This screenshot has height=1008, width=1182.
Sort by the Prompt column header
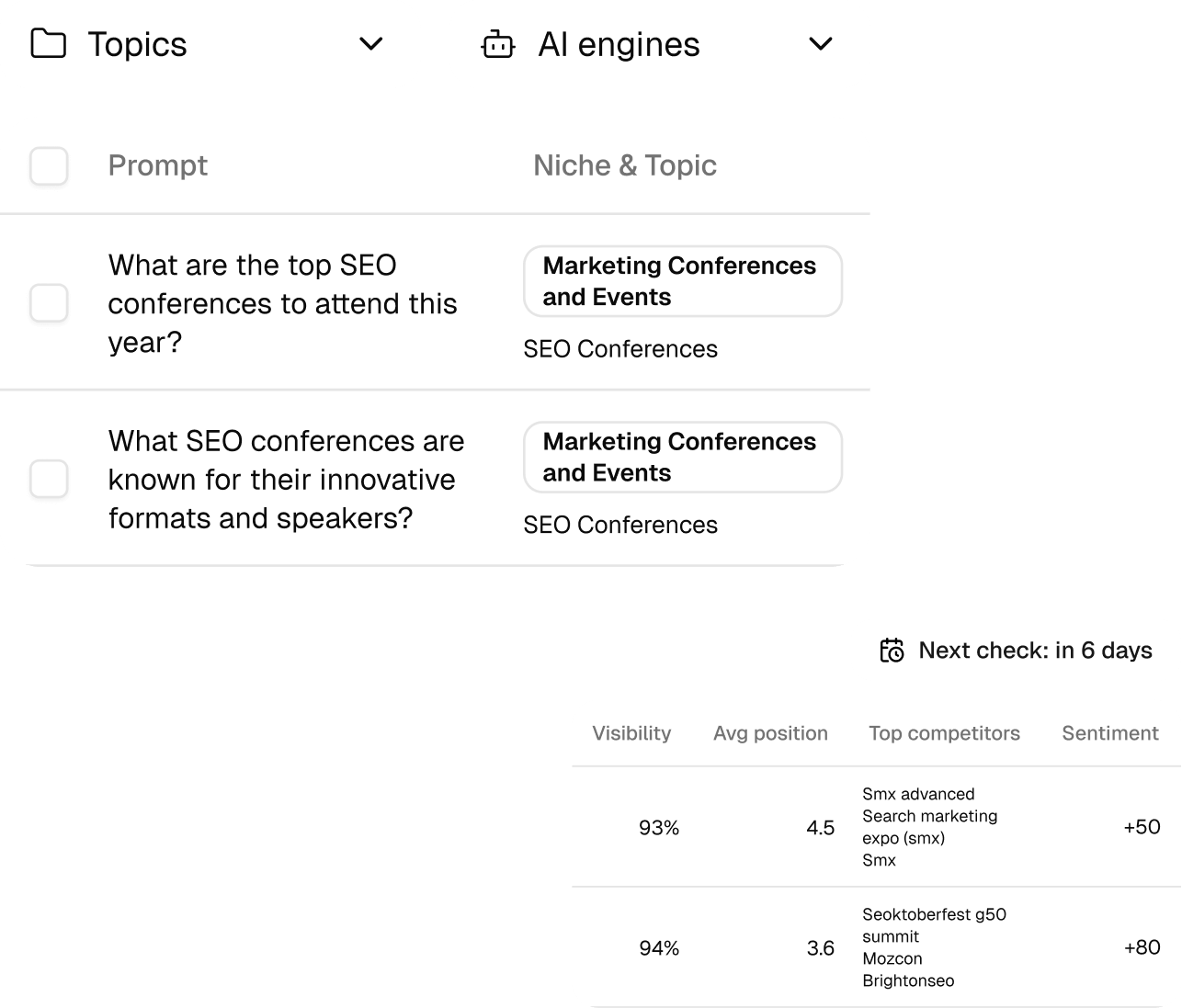pos(158,165)
